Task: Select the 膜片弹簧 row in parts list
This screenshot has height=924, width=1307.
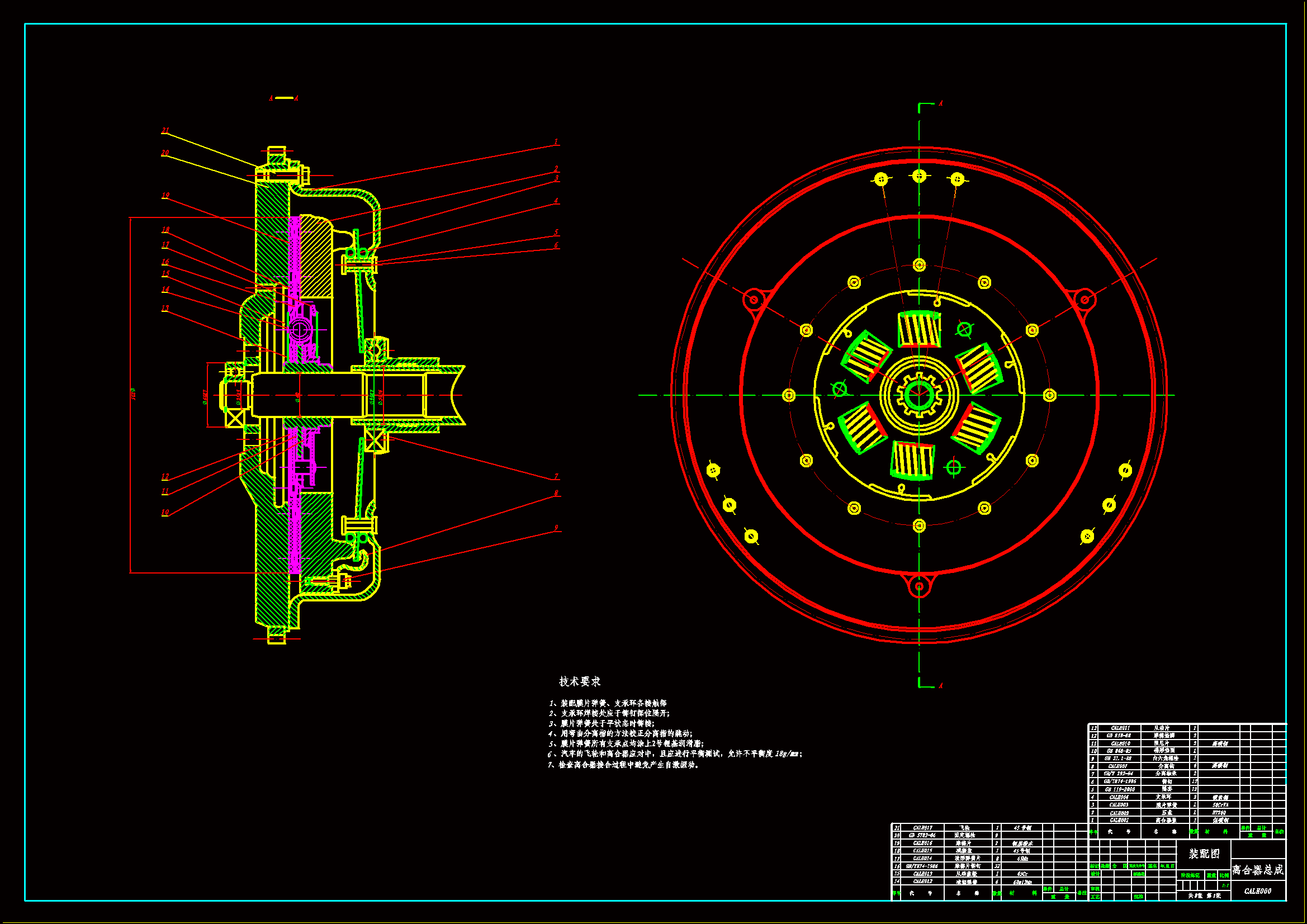Action: point(1167,805)
